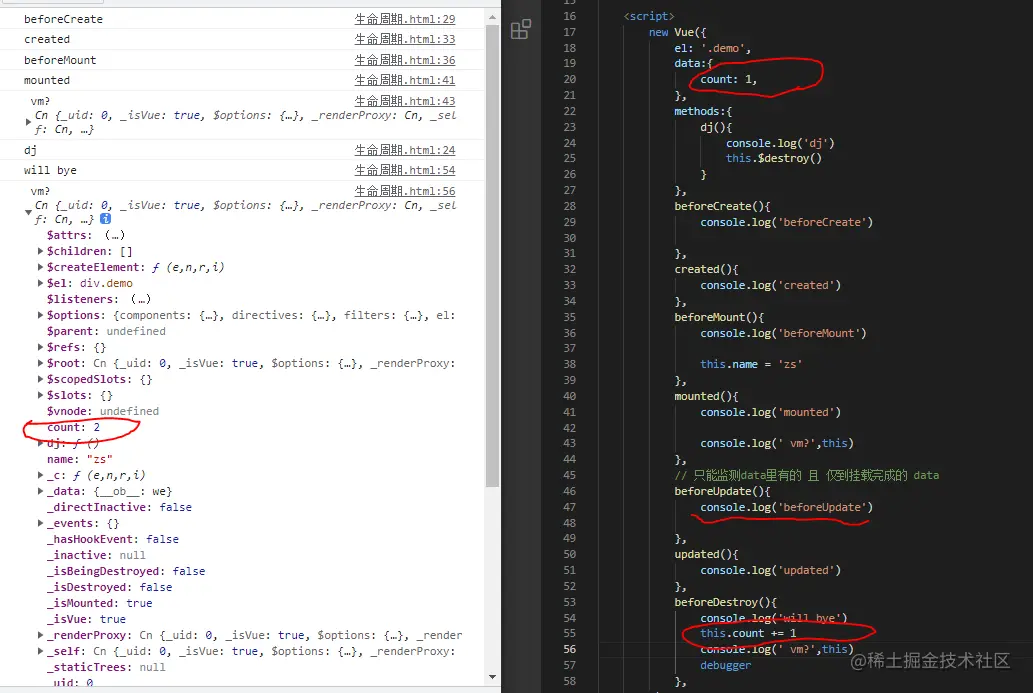Click the console vertical scrollbar thumb

[x=492, y=256]
